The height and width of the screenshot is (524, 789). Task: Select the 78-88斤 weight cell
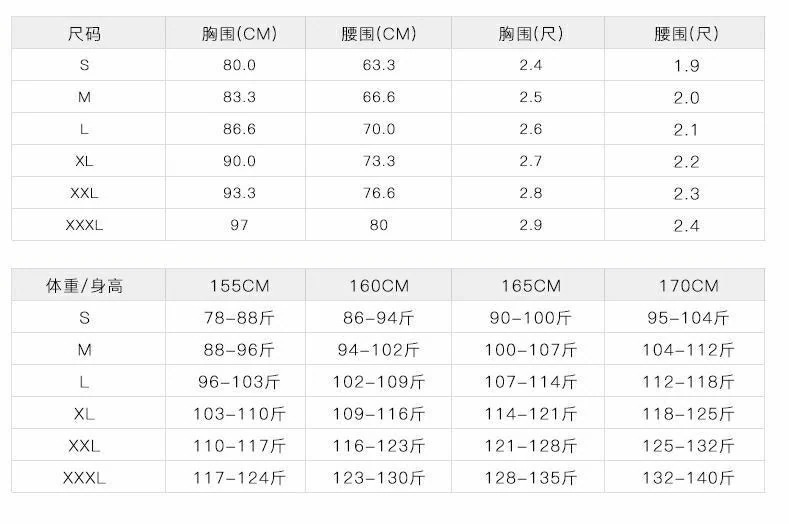point(239,318)
